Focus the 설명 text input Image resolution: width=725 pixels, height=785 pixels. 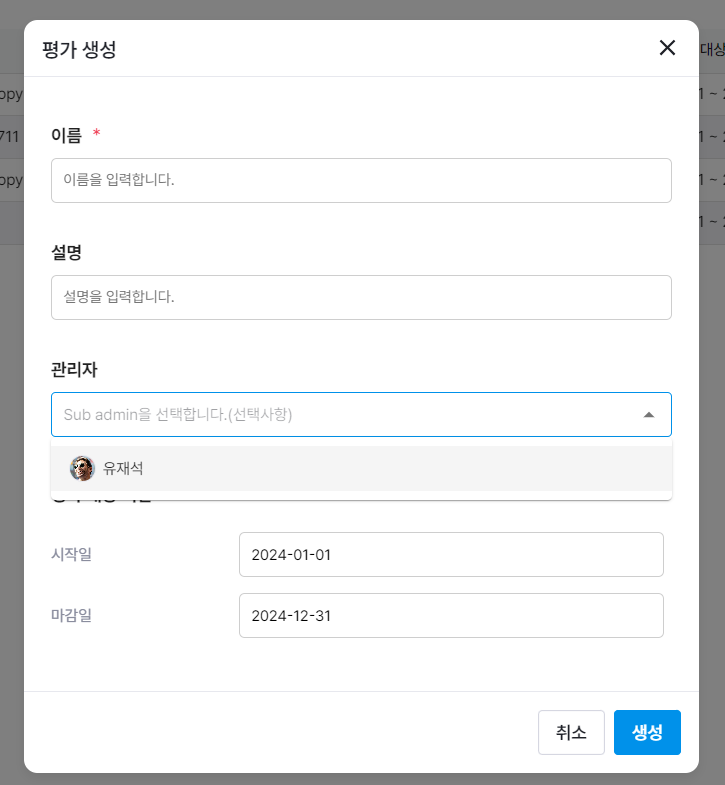[x=361, y=297]
